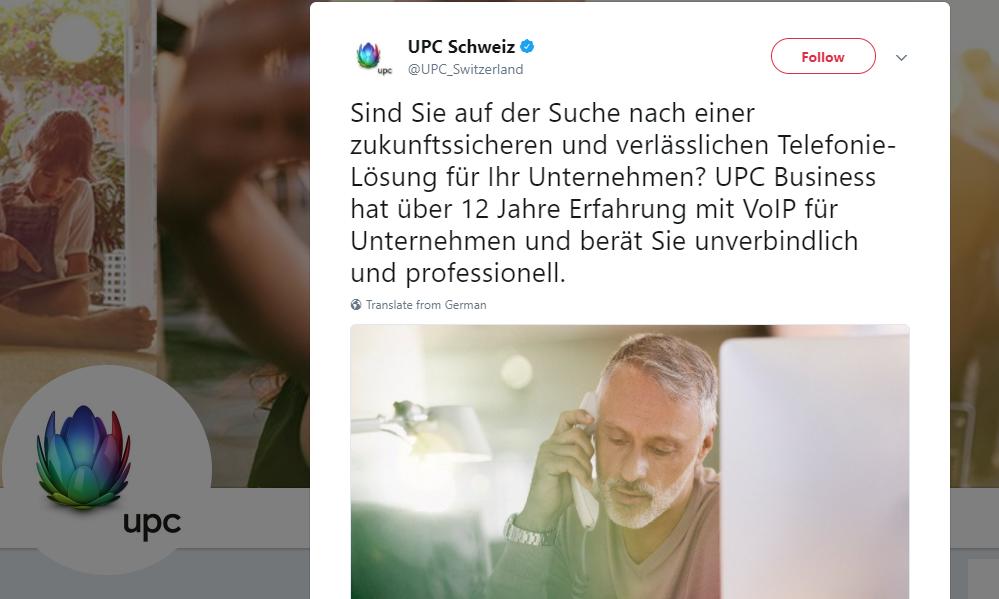The image size is (999, 599).
Task: Follow UPC Schweiz
Action: pos(823,57)
